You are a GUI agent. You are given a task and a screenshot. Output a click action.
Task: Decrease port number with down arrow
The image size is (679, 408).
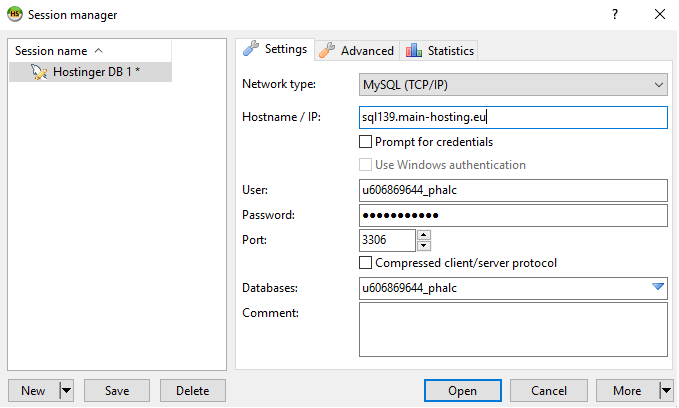click(424, 245)
